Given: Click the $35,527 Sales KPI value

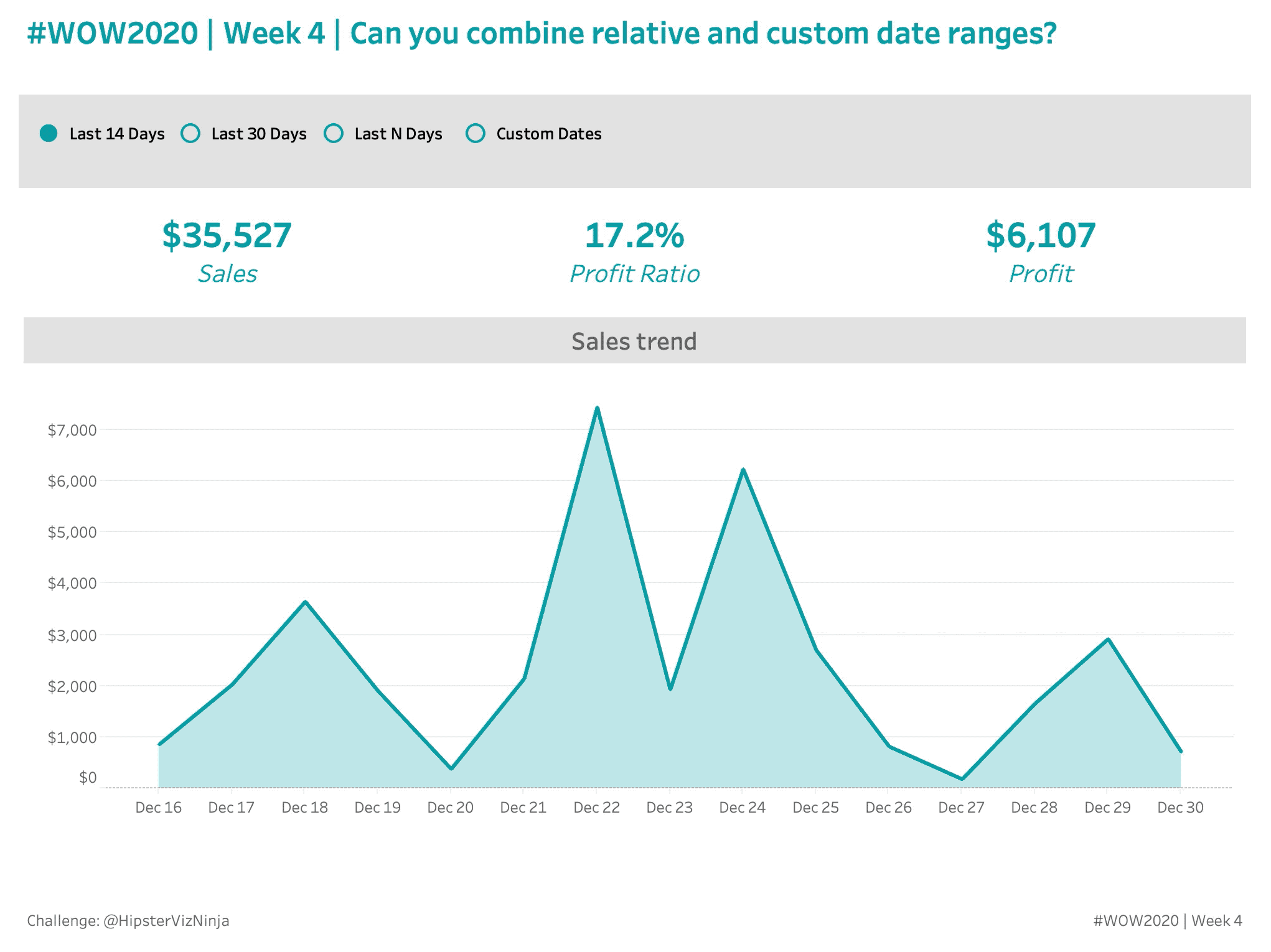Looking at the screenshot, I should [227, 236].
